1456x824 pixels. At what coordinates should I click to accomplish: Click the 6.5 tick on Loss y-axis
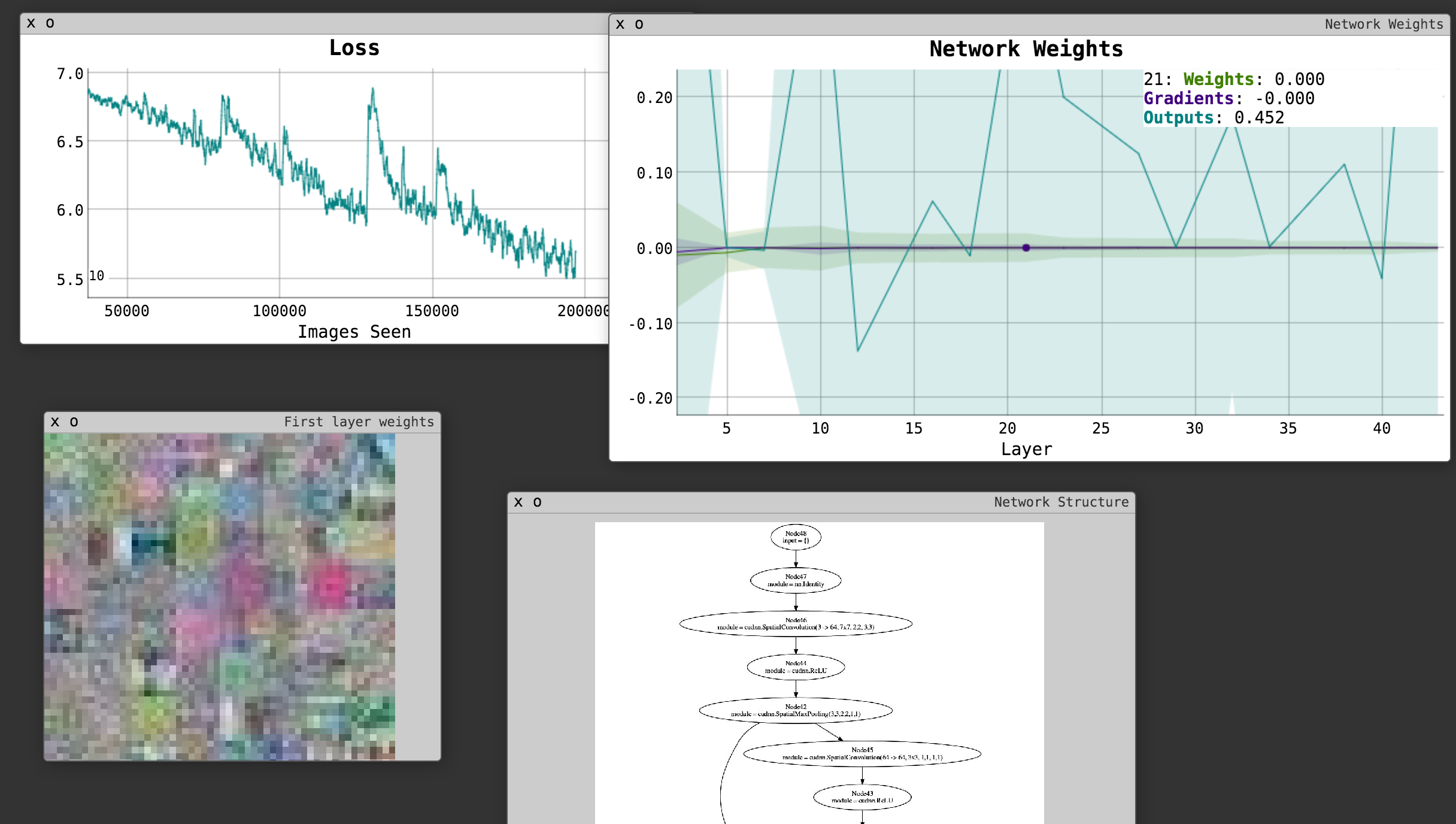(70, 142)
